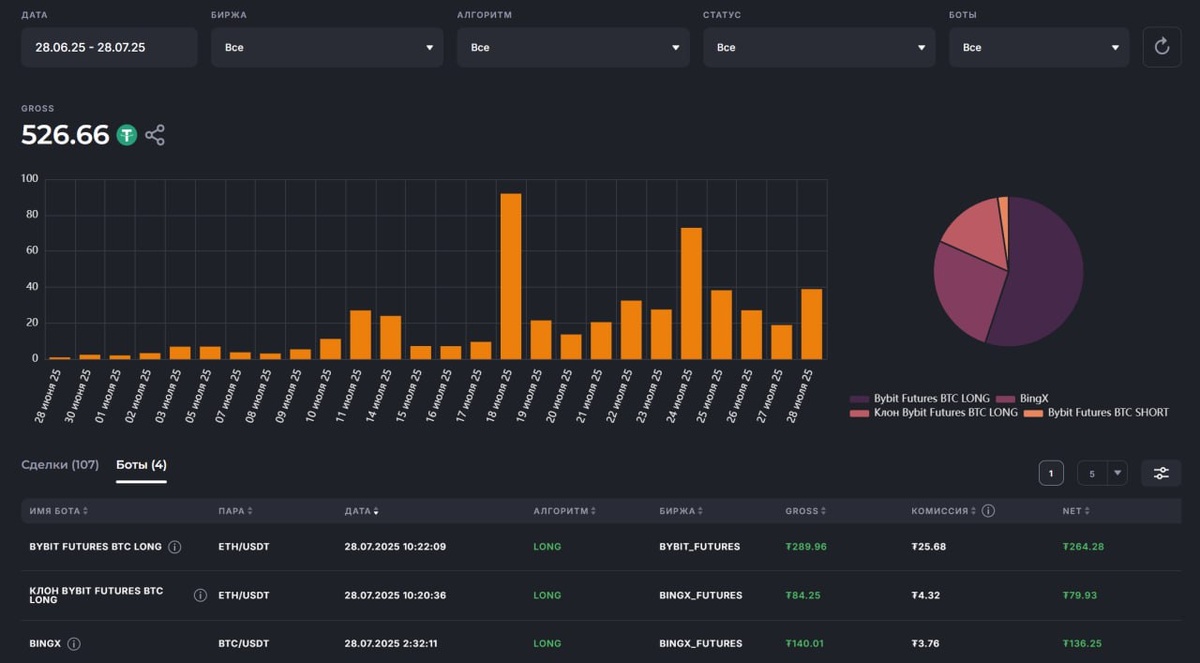This screenshot has height=663, width=1200.
Task: Click gross value 140.01
Action: [x=805, y=644]
